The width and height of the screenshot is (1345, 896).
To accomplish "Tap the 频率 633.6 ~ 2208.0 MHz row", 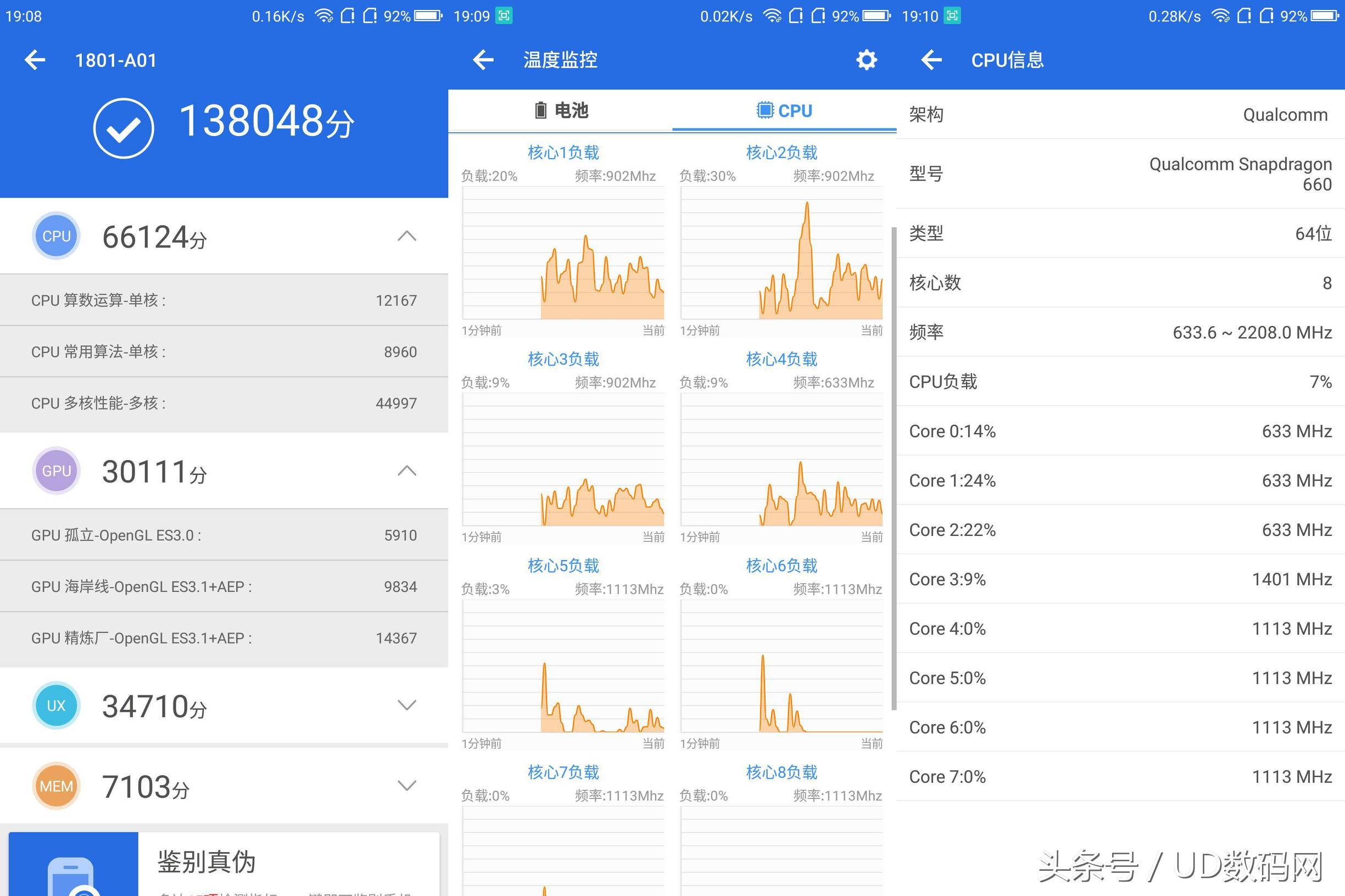I will [1120, 332].
